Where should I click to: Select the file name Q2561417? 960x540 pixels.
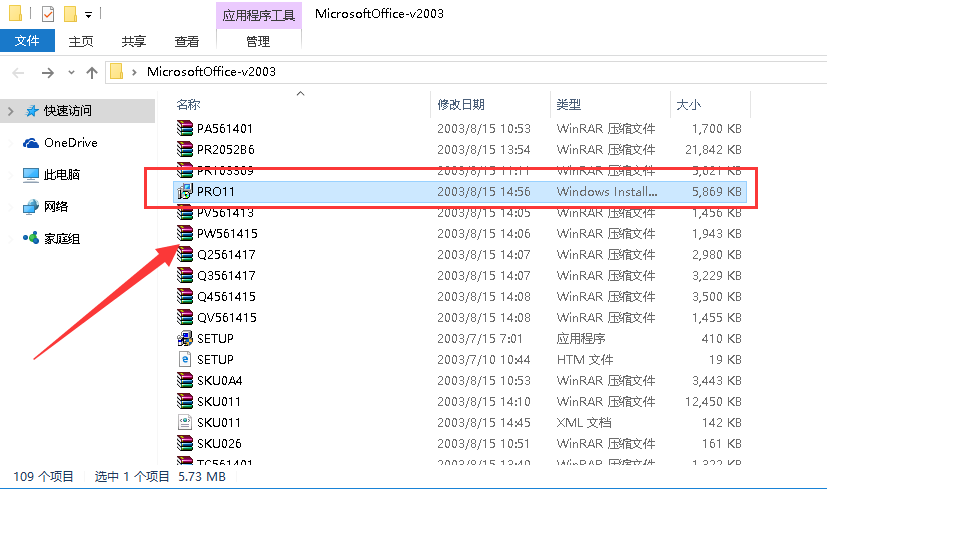(226, 255)
